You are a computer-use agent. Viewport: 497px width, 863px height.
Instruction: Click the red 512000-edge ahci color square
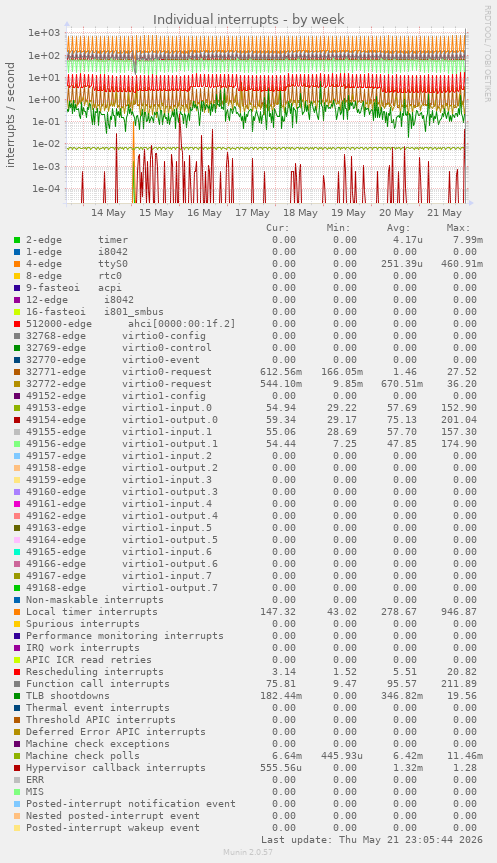17,324
